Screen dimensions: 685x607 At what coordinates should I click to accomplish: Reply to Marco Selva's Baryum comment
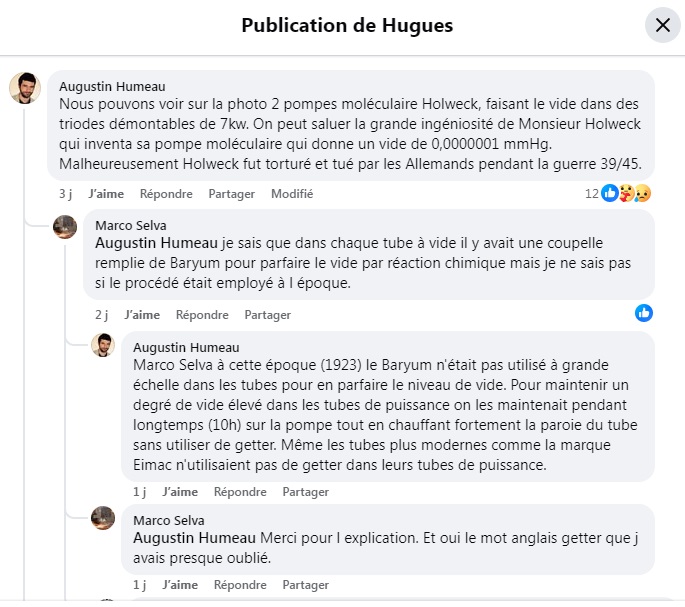pyautogui.click(x=202, y=315)
